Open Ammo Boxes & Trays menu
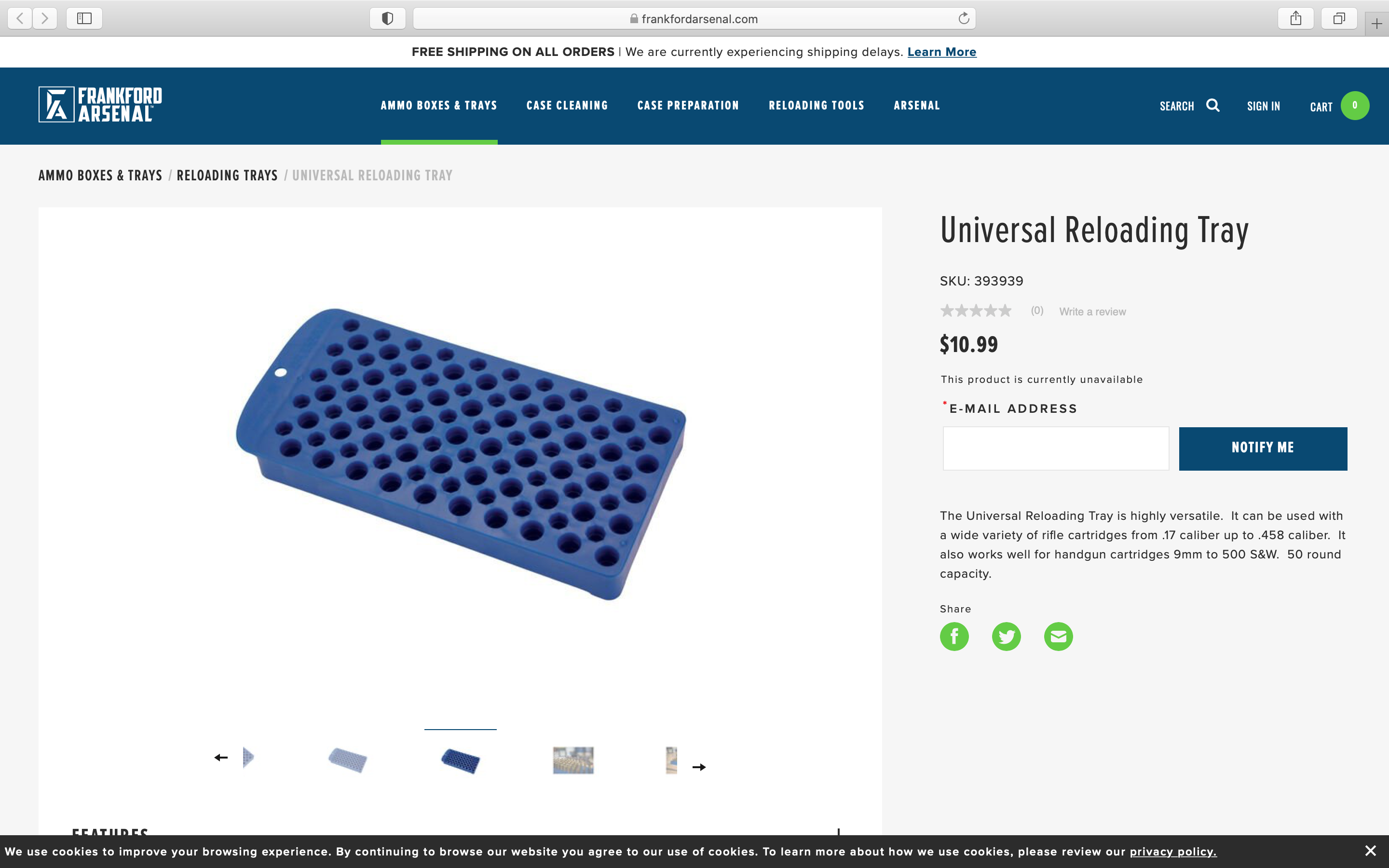 click(x=439, y=106)
